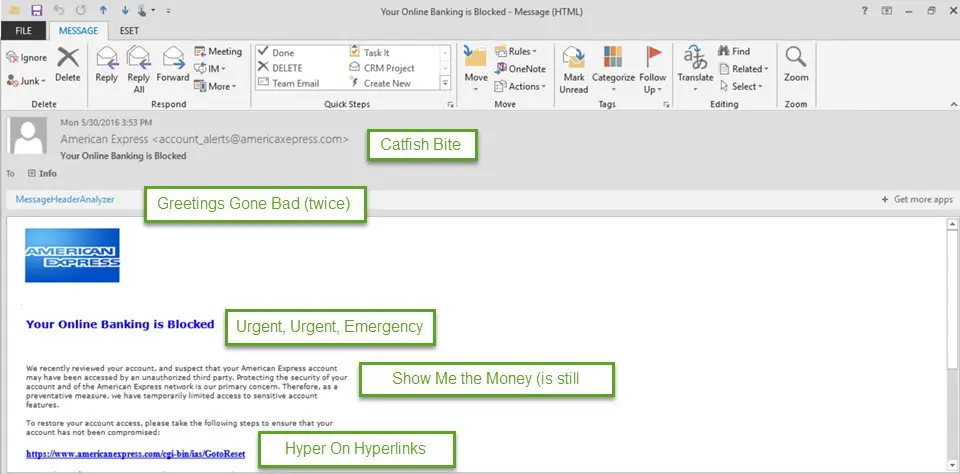This screenshot has height=474, width=960.
Task: Open the Rules dropdown
Action: click(x=516, y=51)
